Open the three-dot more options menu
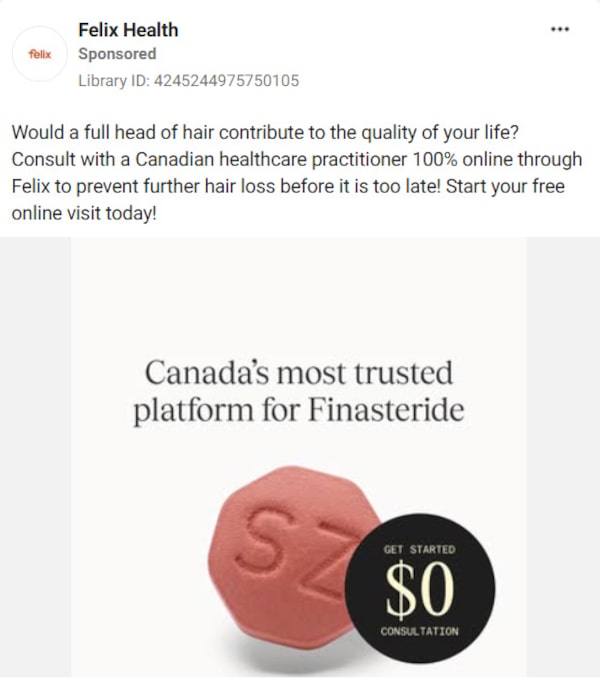Screen dimensions: 600x687 [559, 31]
